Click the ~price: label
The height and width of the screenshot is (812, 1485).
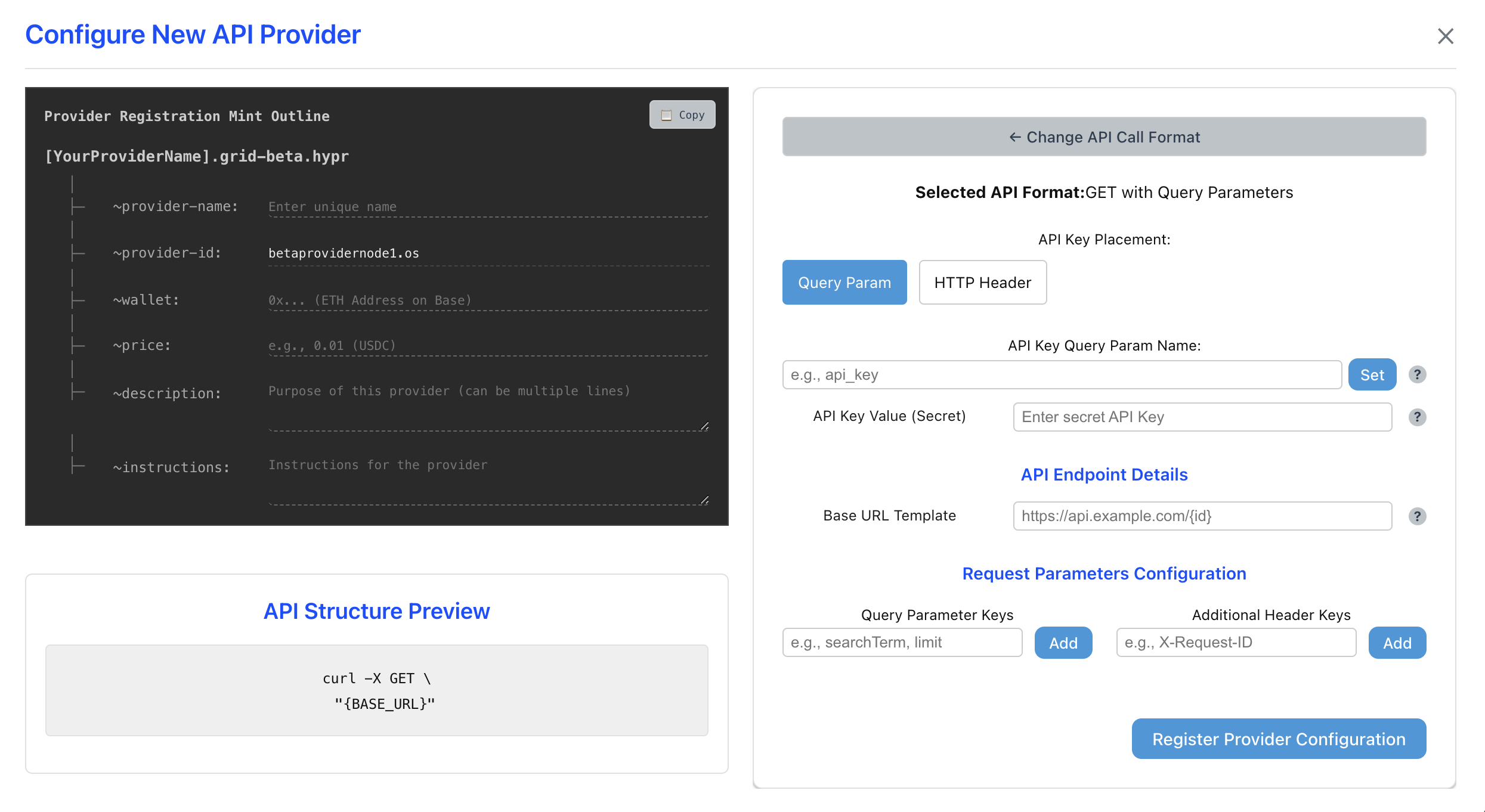click(x=142, y=345)
